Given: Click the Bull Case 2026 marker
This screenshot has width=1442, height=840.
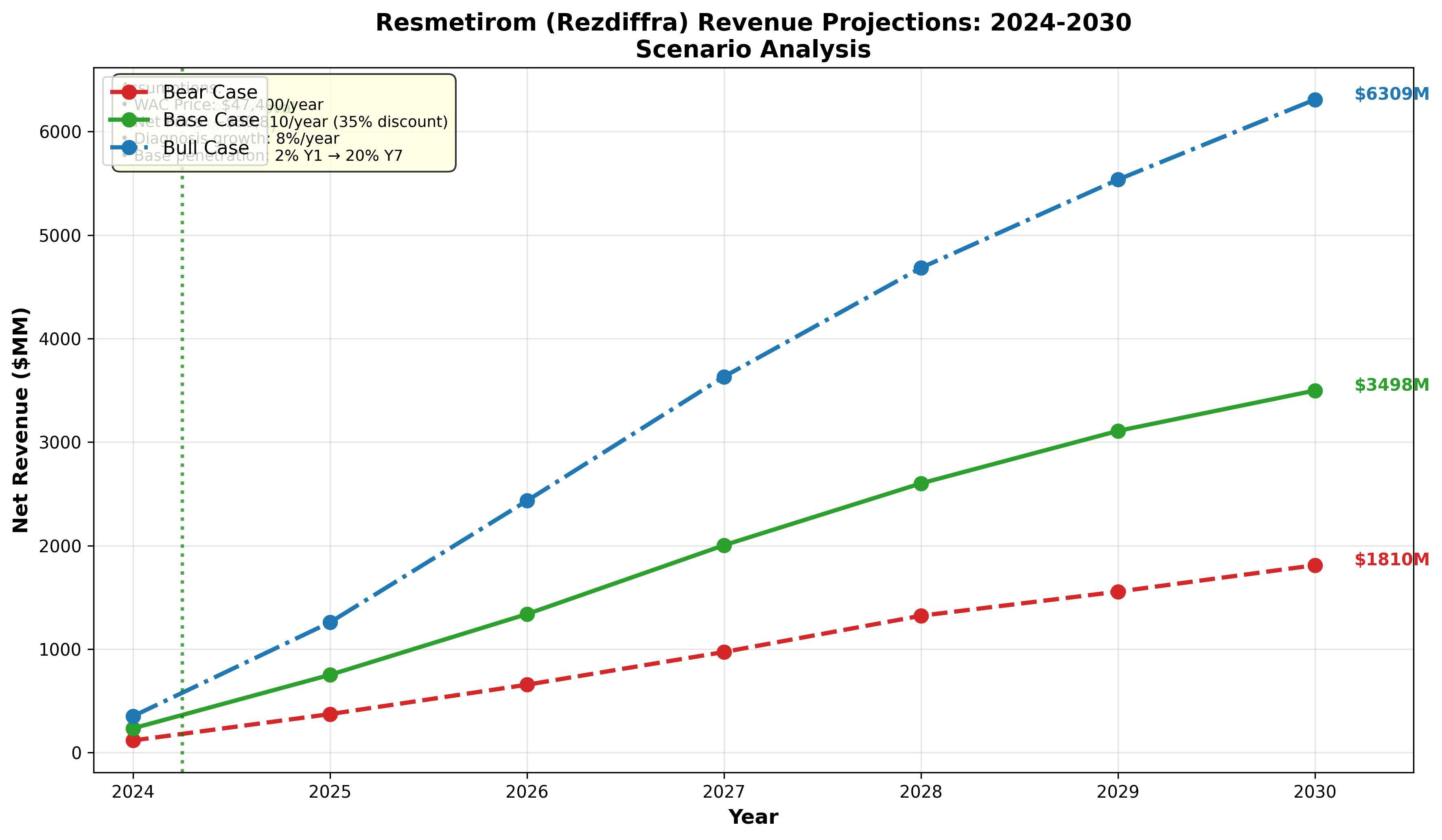Looking at the screenshot, I should point(527,501).
